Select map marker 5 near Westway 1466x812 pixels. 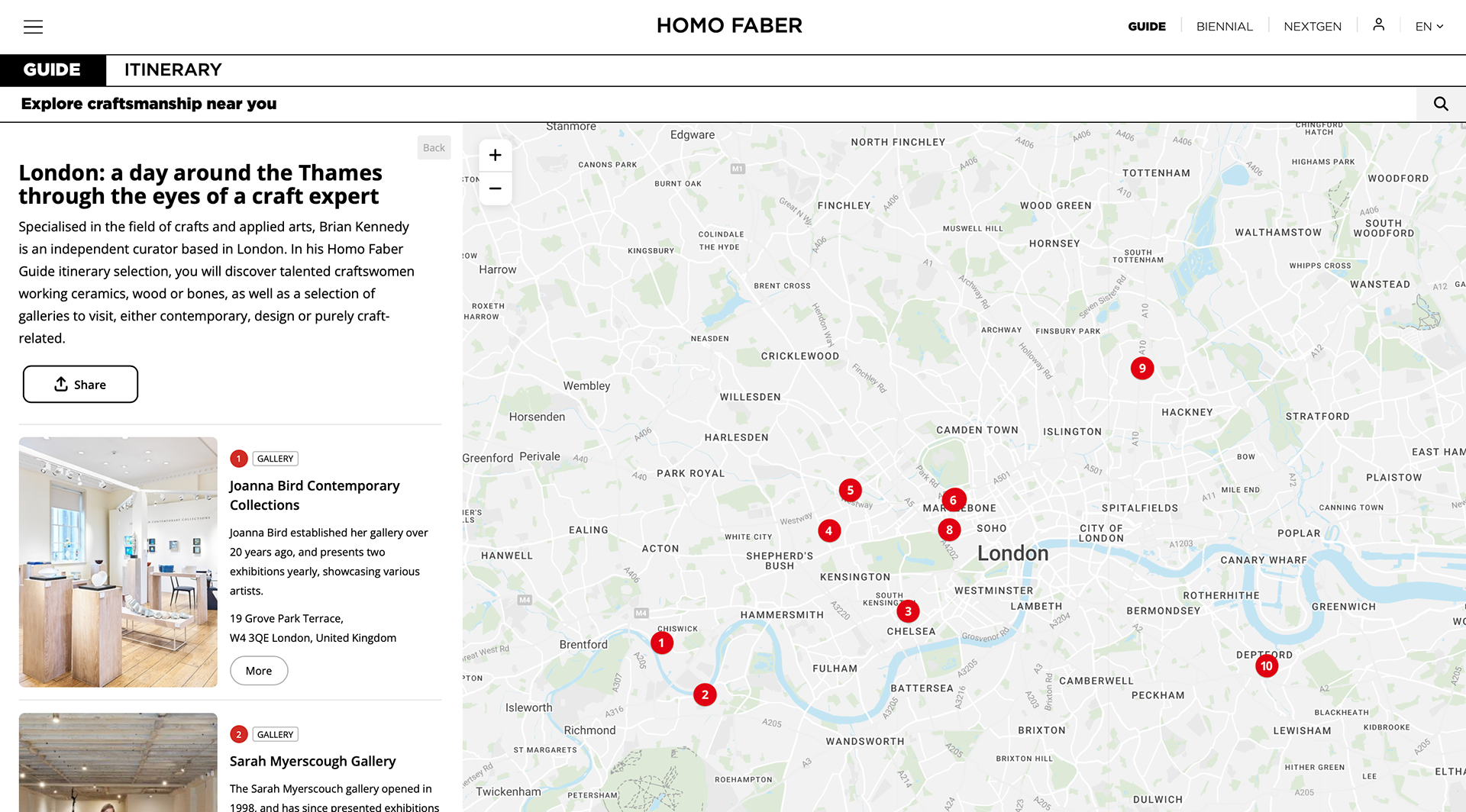851,491
